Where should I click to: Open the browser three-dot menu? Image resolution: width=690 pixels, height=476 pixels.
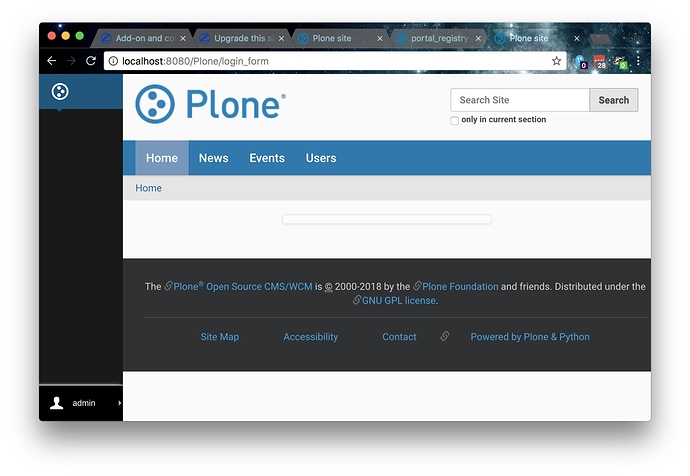pyautogui.click(x=638, y=61)
